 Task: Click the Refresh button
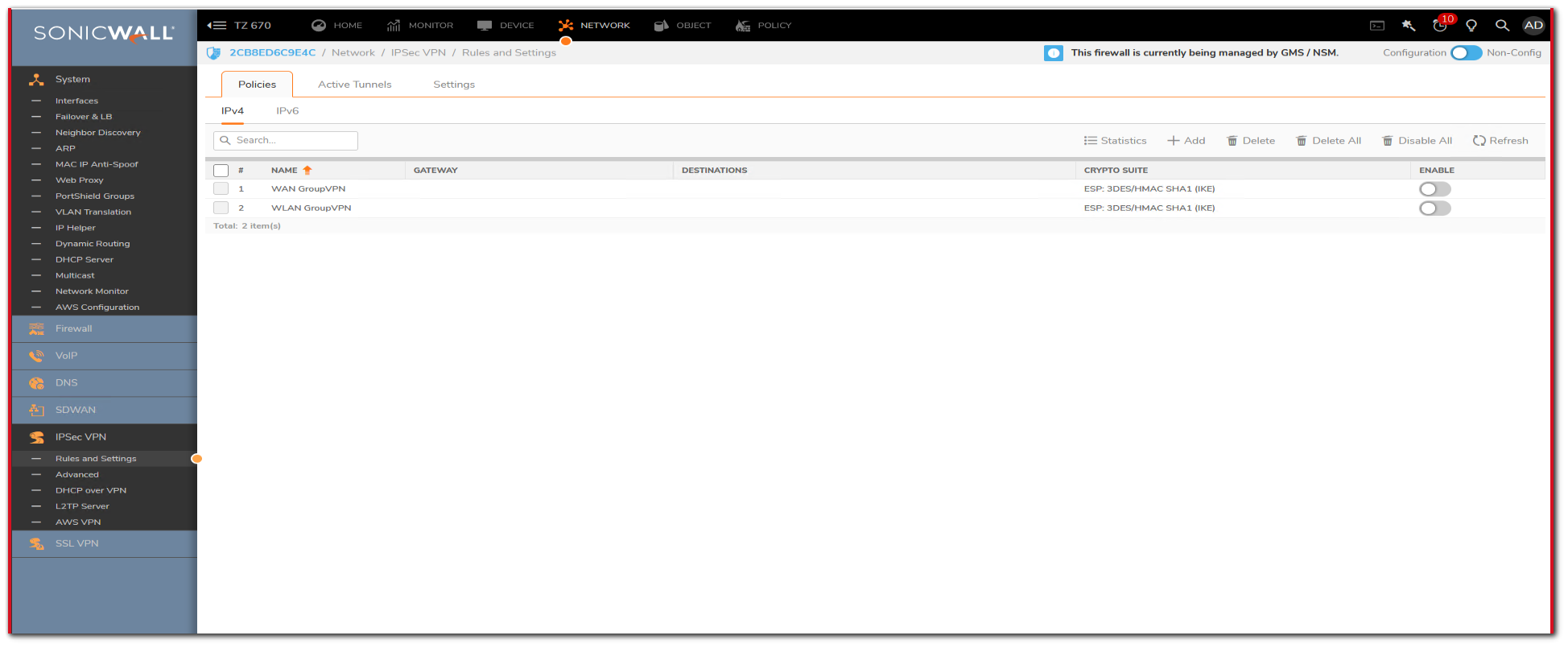(1500, 141)
